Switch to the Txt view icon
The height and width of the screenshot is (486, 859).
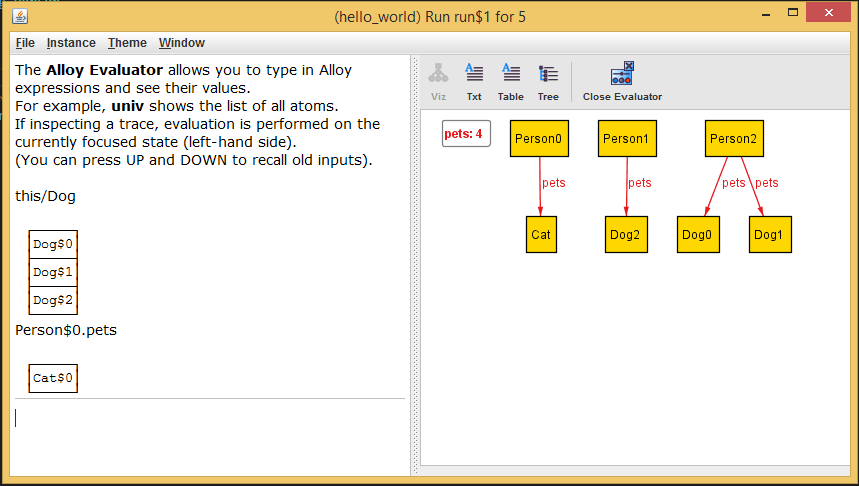(x=474, y=82)
